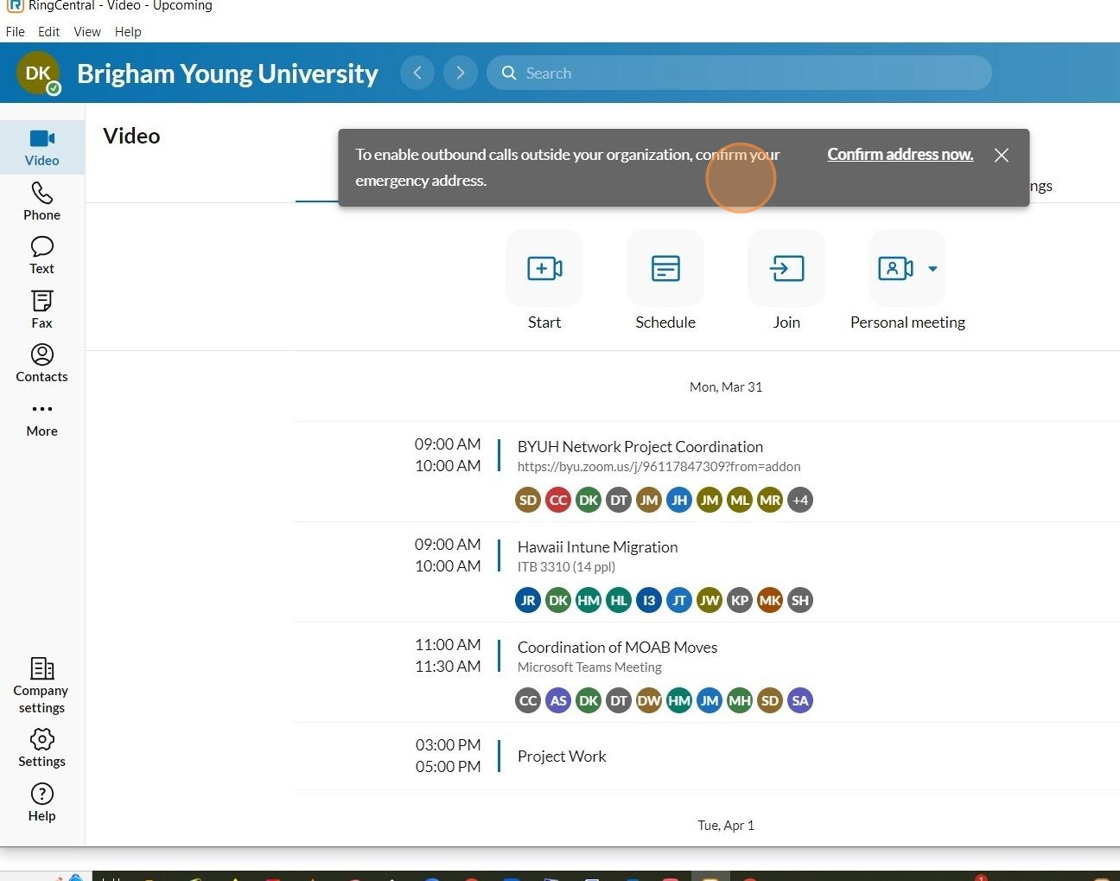Open the Text messaging section
This screenshot has height=881, width=1120.
pos(41,255)
